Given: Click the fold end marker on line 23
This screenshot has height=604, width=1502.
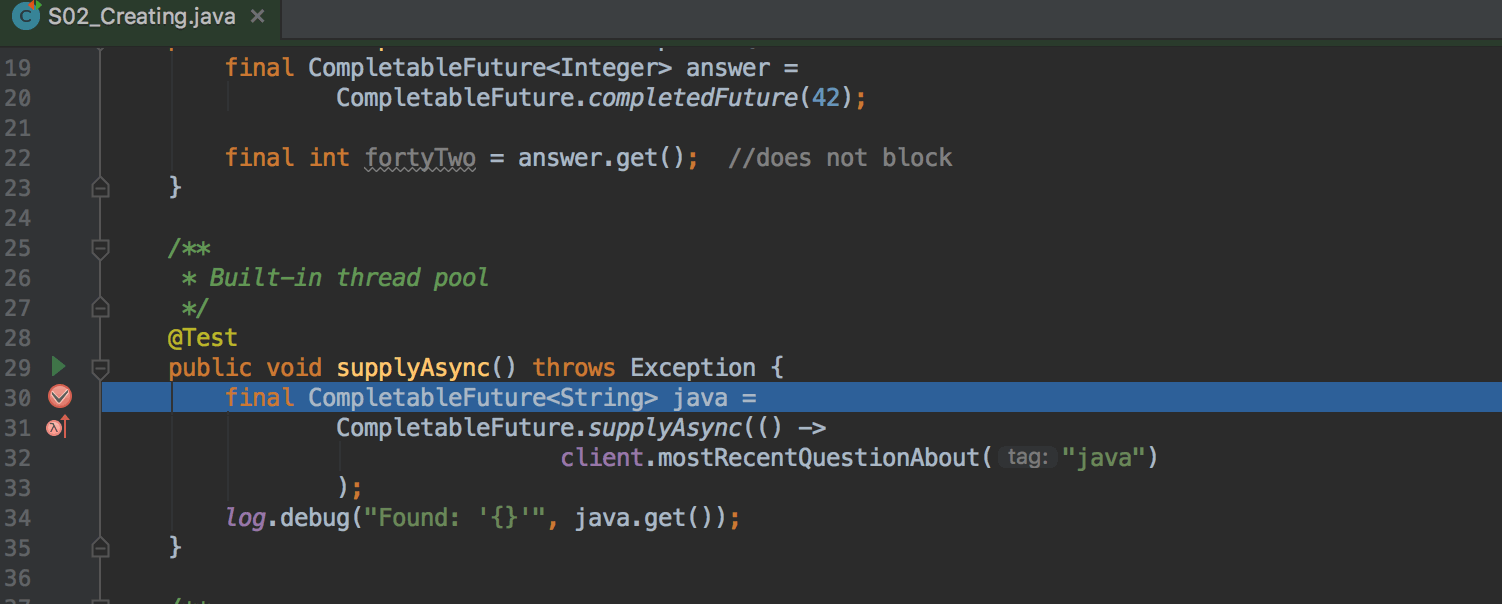Looking at the screenshot, I should point(100,187).
